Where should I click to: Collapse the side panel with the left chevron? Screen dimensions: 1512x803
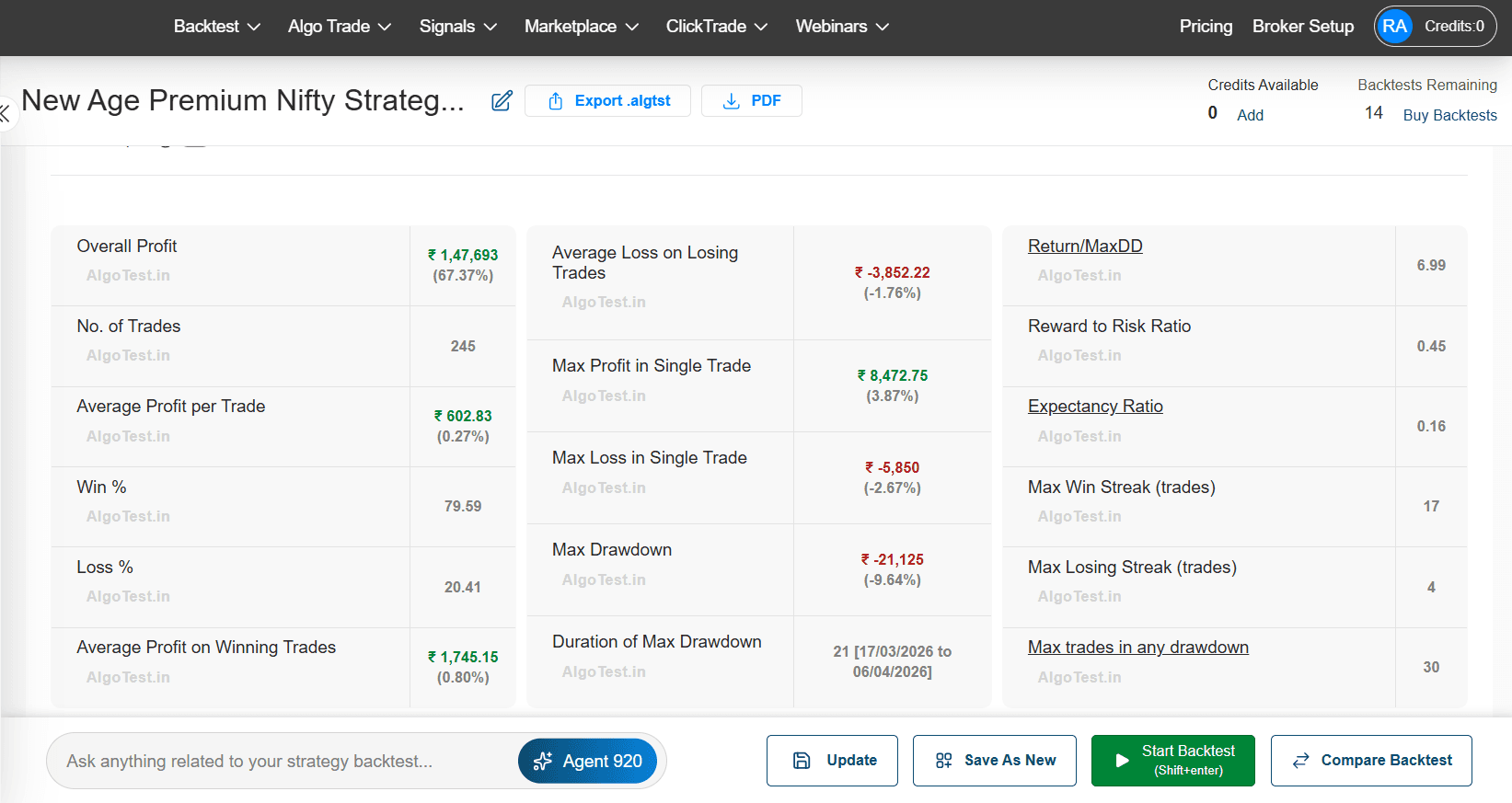(x=6, y=114)
